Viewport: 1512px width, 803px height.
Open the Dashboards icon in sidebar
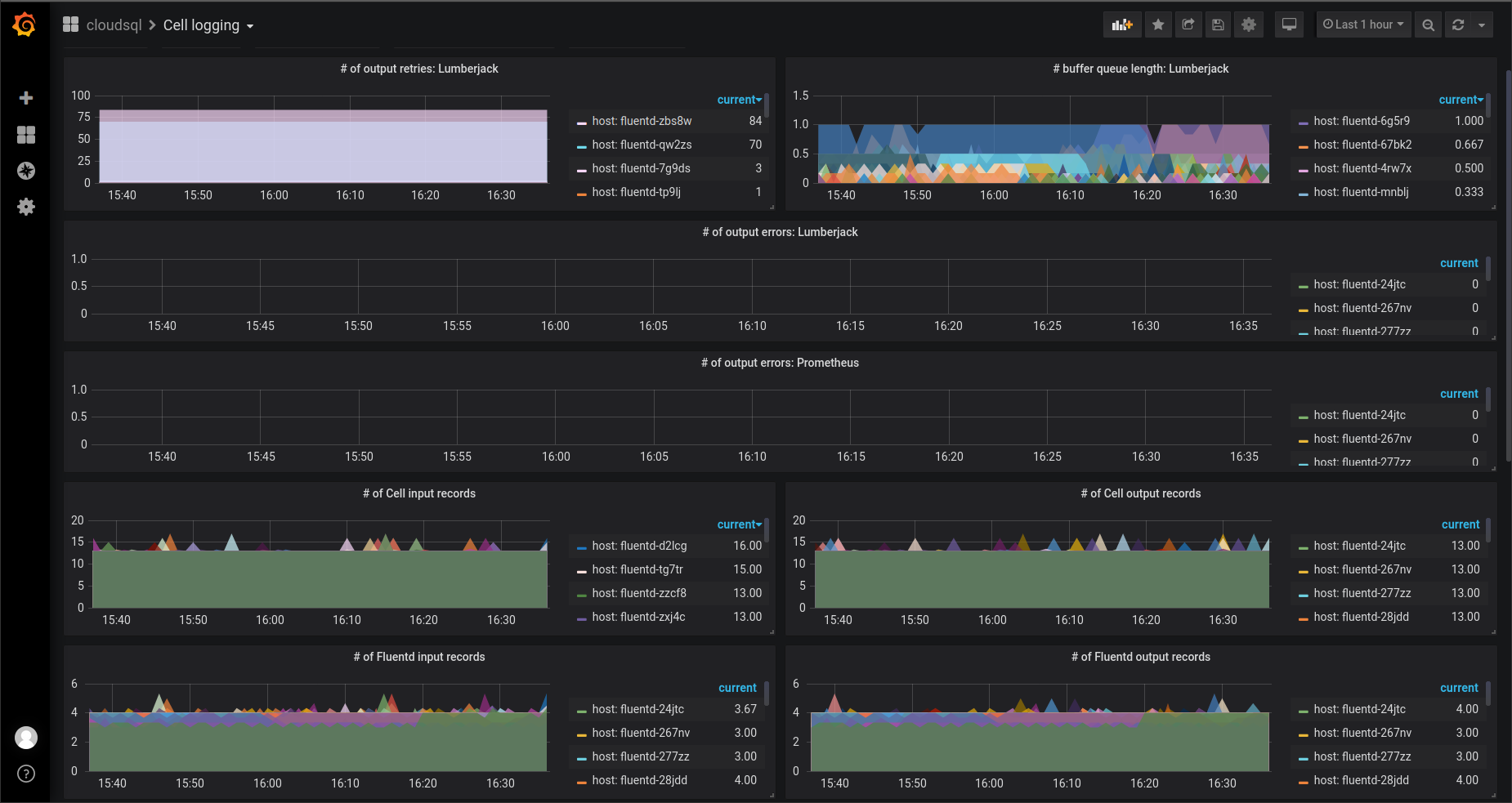coord(26,135)
